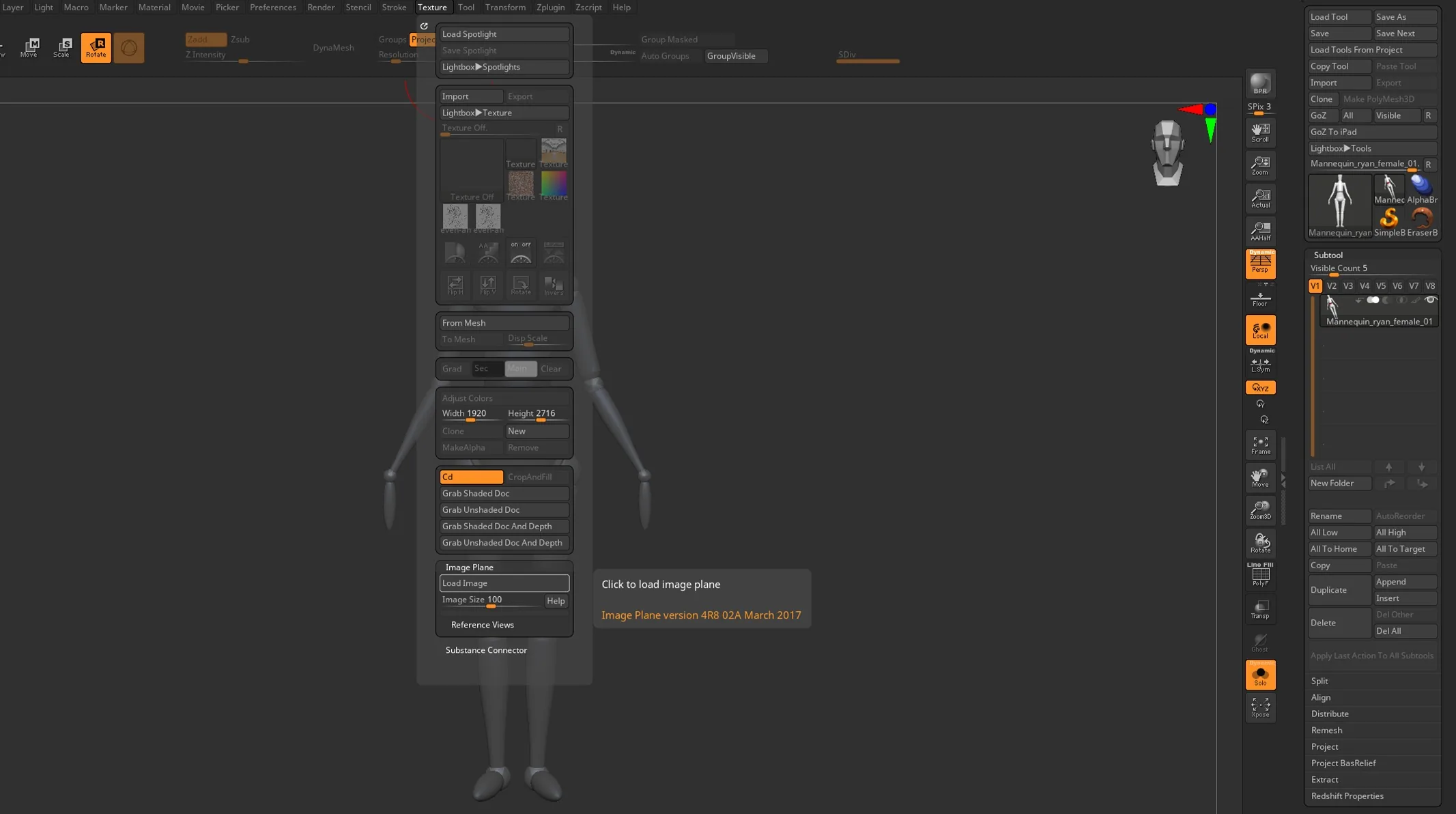Screen dimensions: 1456x814
Task: Click the Move view icon in right shelf
Action: 1260,478
